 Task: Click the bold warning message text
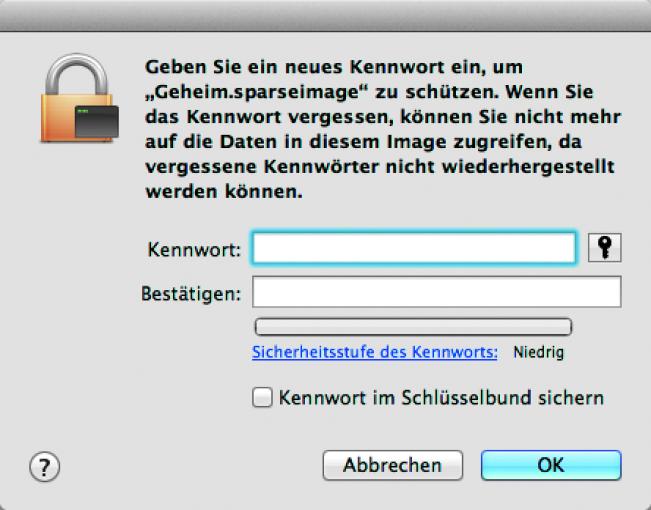pyautogui.click(x=383, y=129)
